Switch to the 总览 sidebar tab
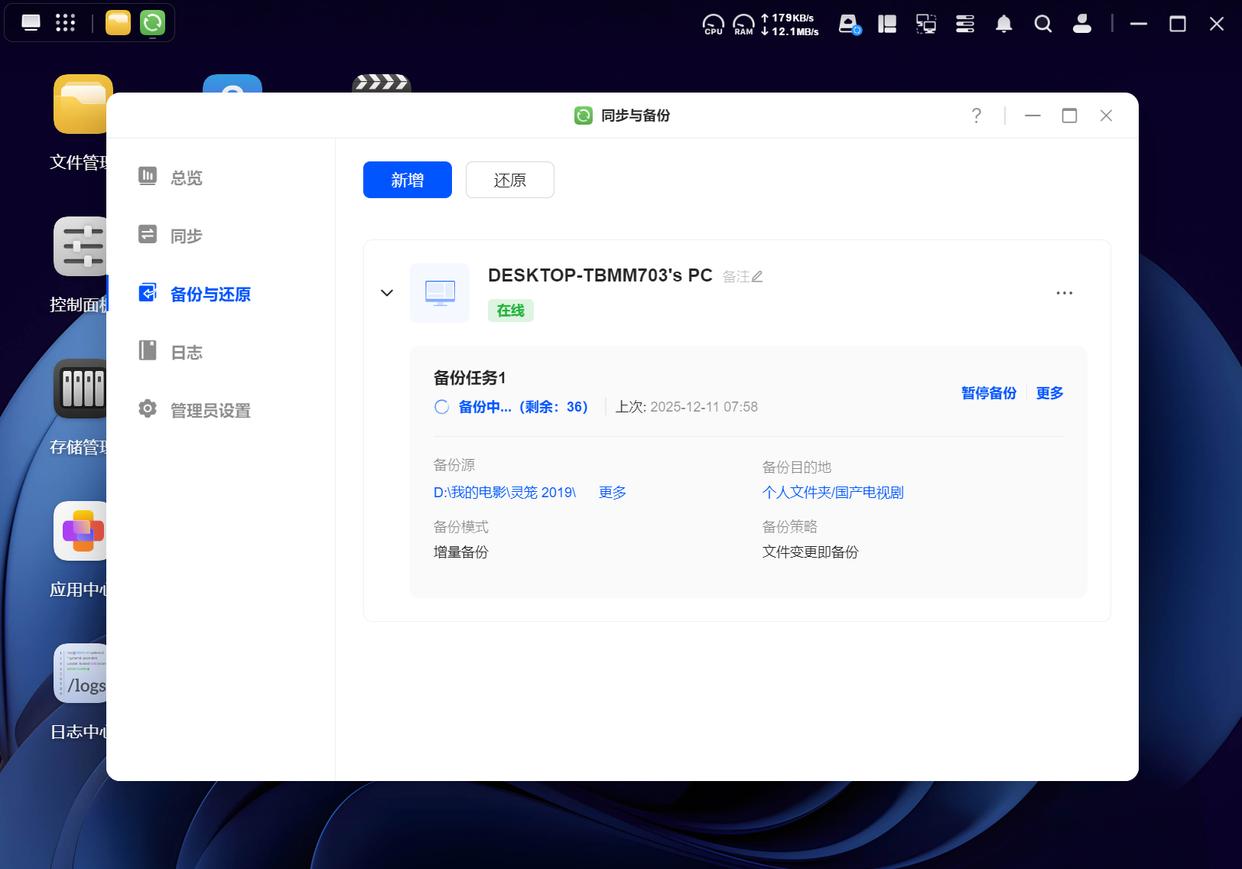Screen dimensions: 1242x869 pyautogui.click(x=186, y=178)
